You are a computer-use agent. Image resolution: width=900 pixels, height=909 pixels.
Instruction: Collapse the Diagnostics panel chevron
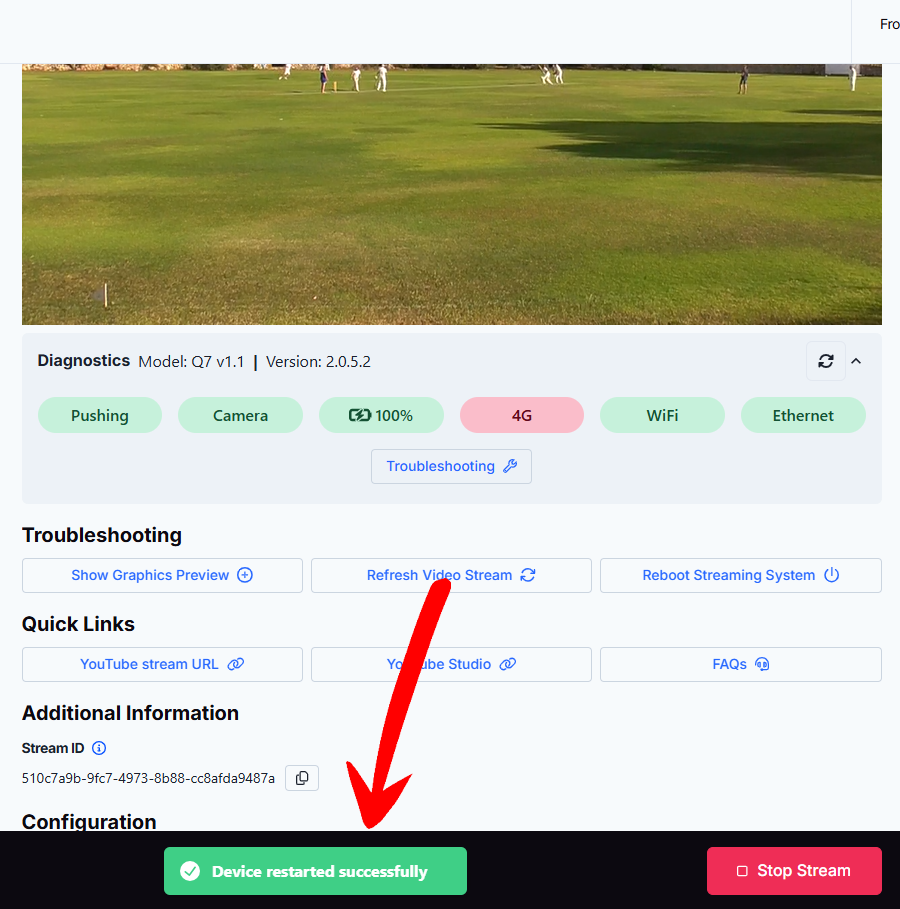pos(856,361)
